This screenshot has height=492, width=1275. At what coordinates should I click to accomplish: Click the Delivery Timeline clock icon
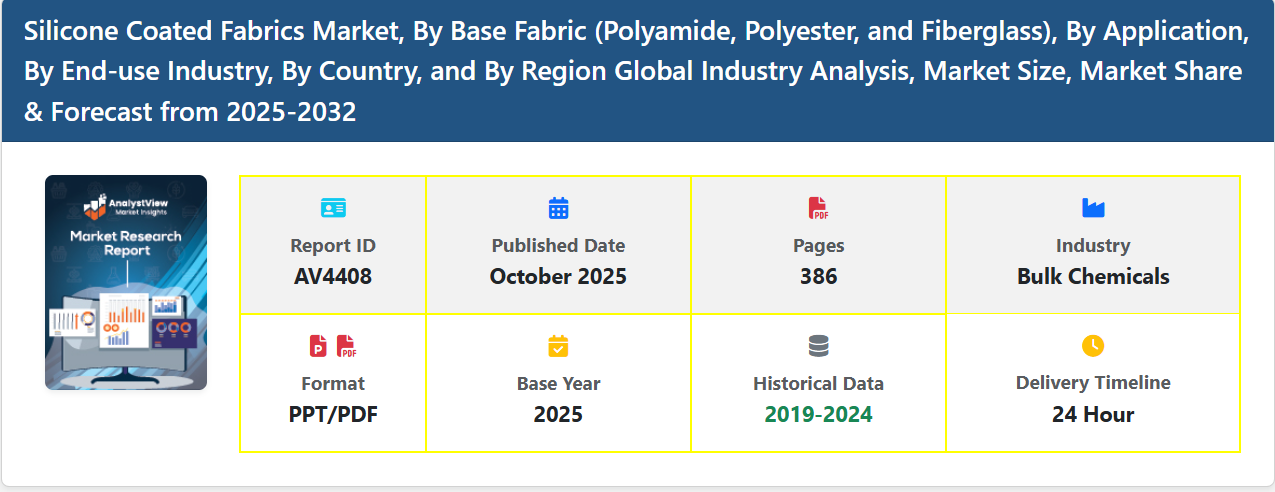pyautogui.click(x=1093, y=346)
